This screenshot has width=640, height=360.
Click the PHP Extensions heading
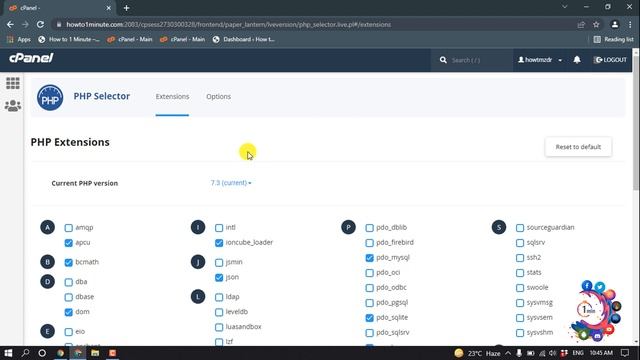70,142
